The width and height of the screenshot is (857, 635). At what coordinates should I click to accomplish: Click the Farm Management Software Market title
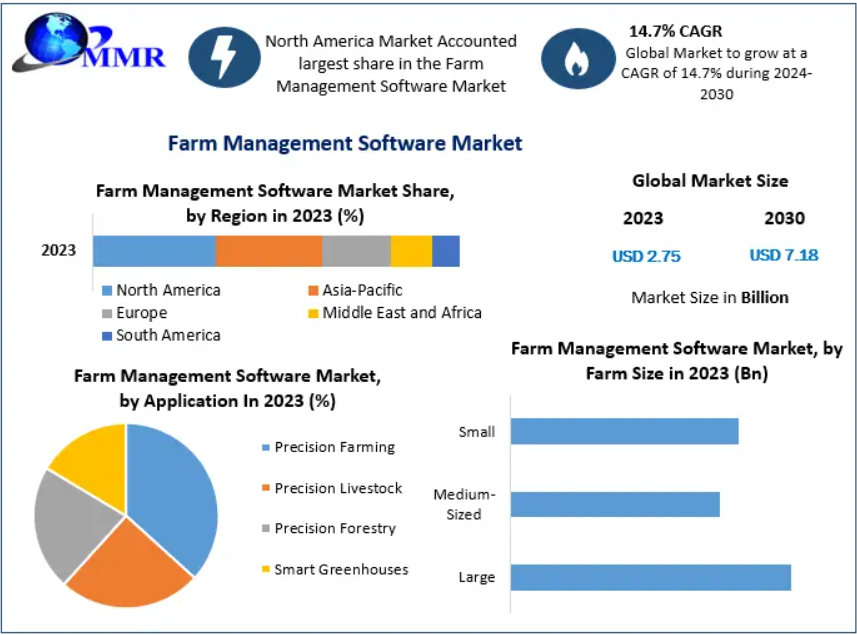[x=345, y=143]
